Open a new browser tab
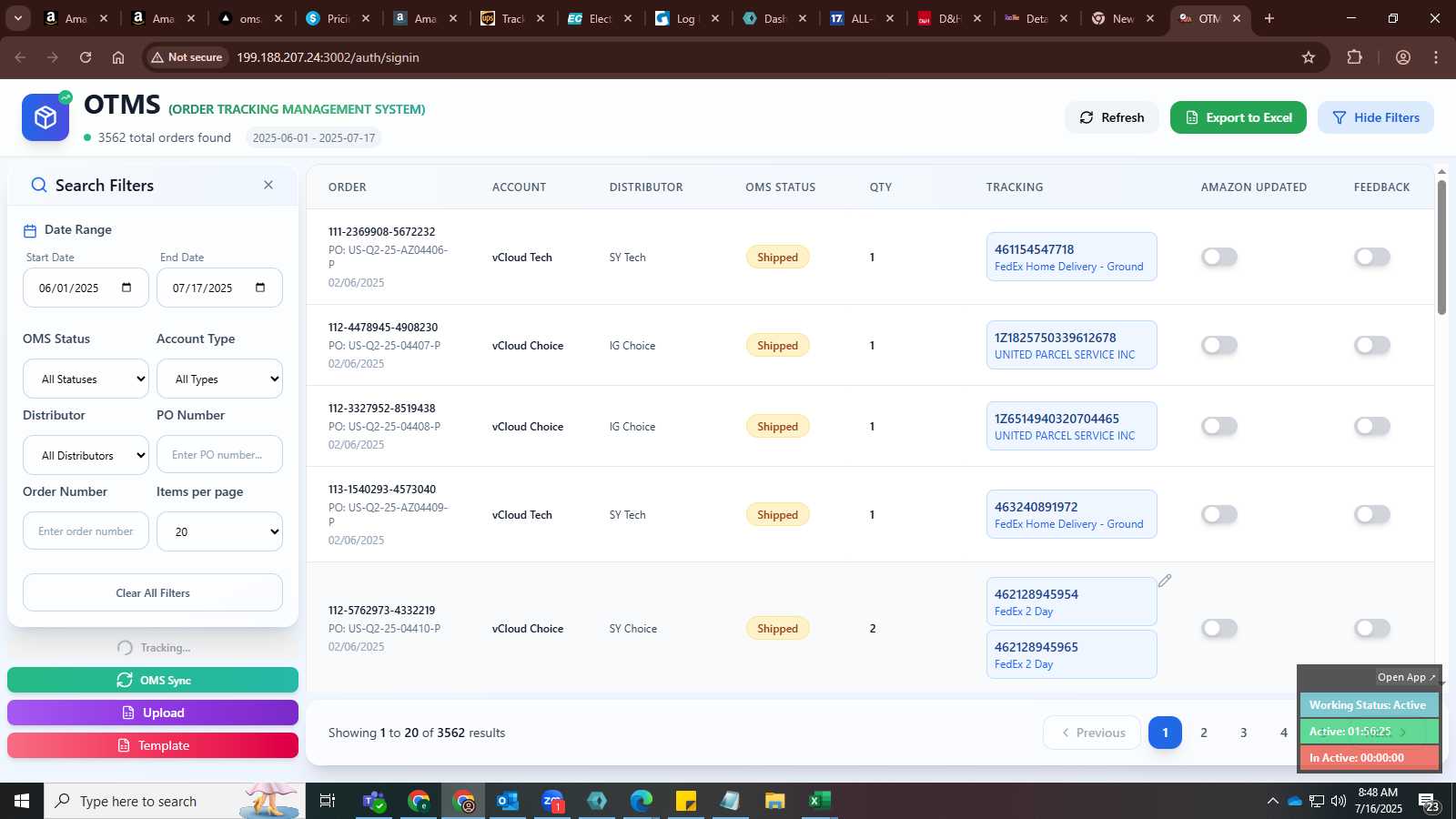This screenshot has height=819, width=1456. click(1269, 18)
